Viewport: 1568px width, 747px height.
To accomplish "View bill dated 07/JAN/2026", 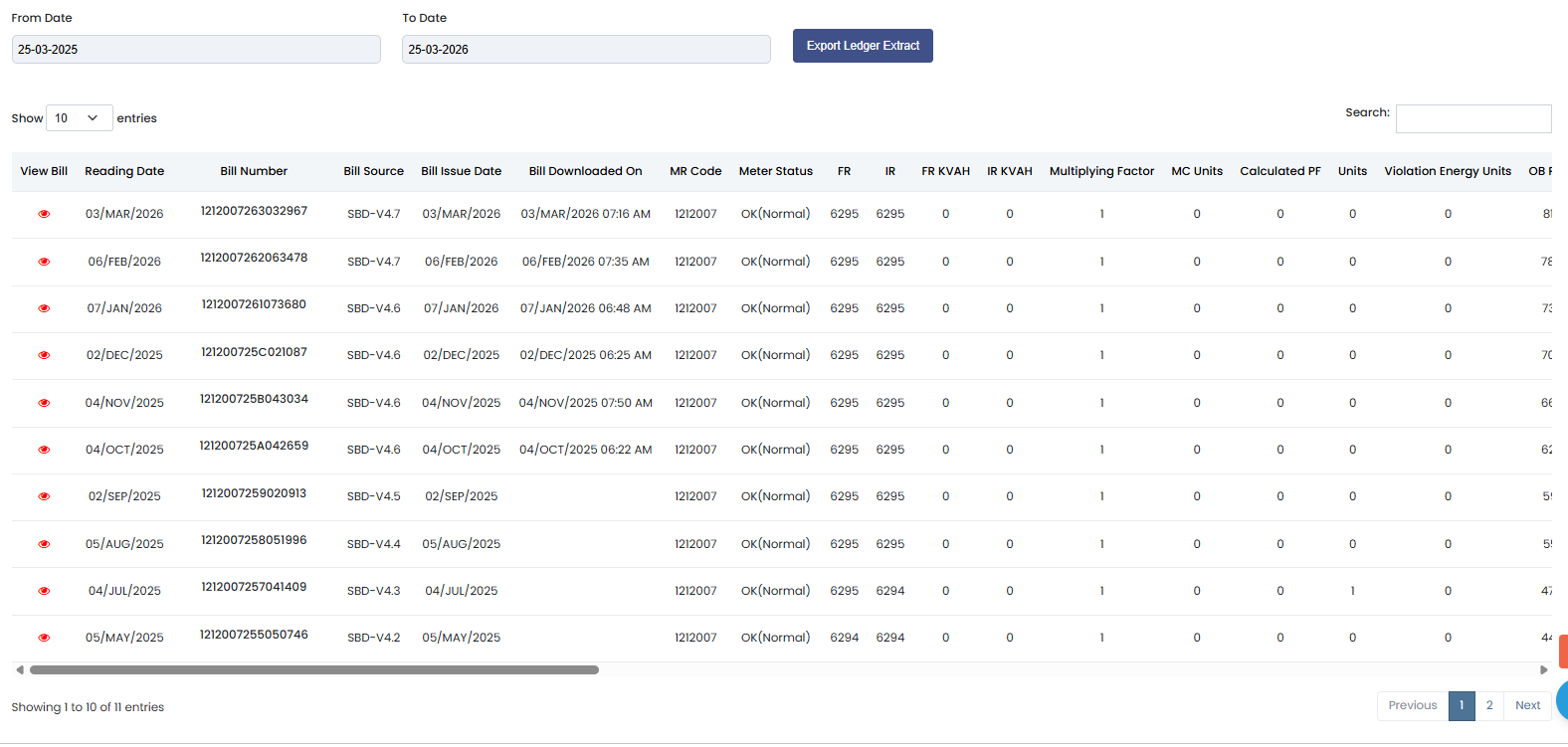I will pos(44,308).
